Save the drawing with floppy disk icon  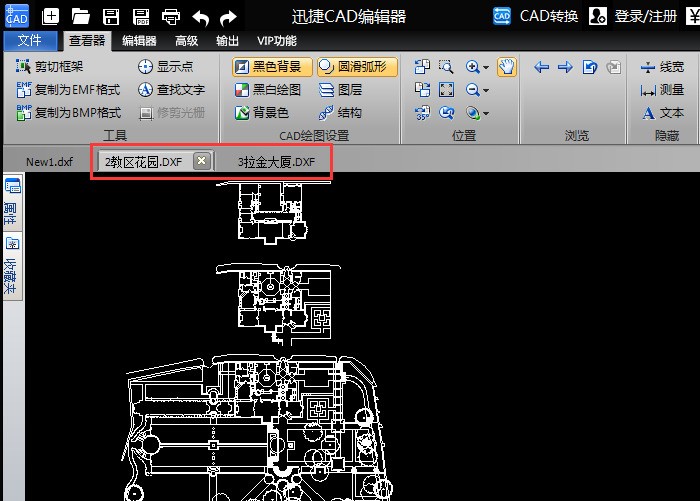(x=111, y=17)
